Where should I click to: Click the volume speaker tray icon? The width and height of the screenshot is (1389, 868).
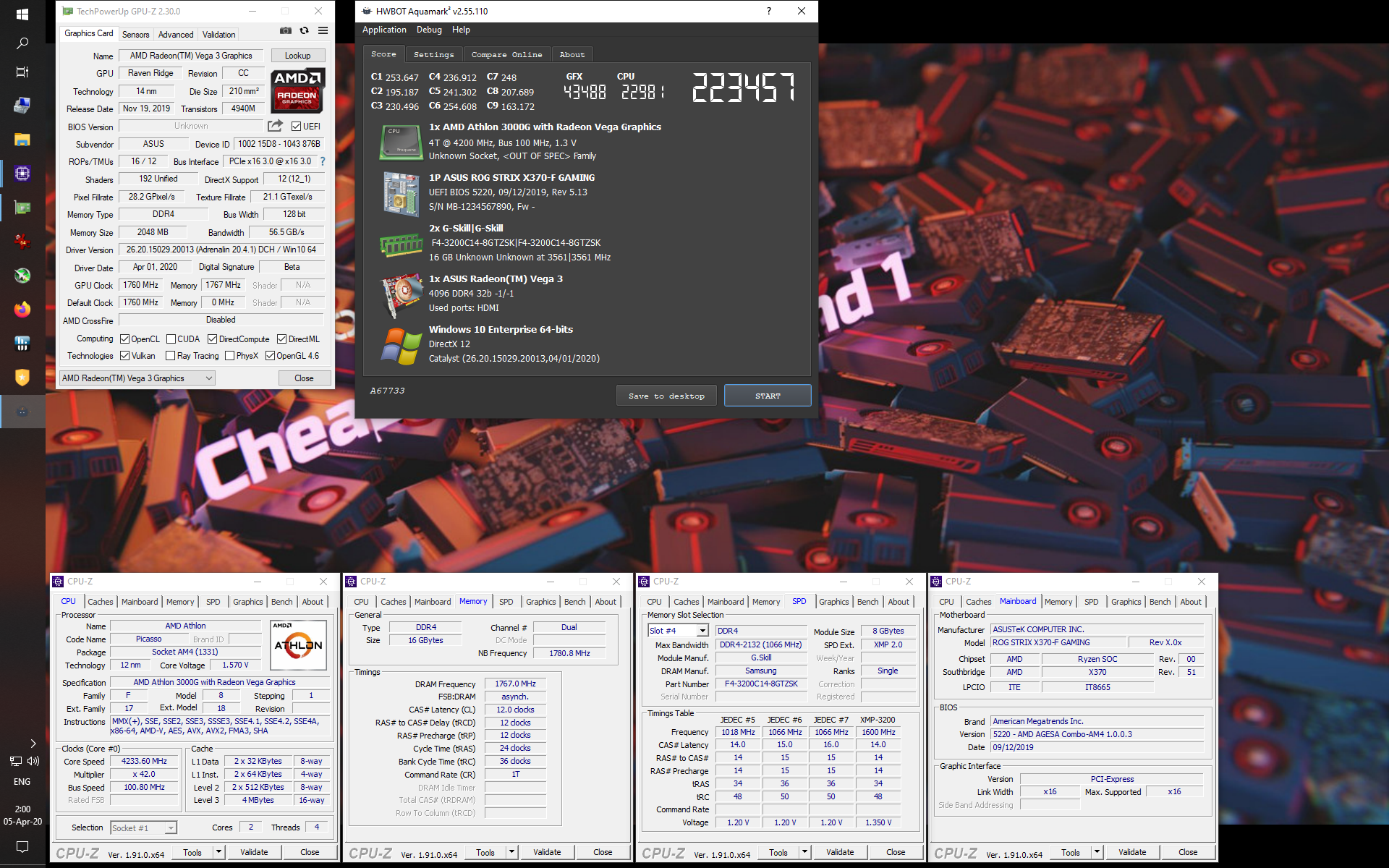(33, 761)
